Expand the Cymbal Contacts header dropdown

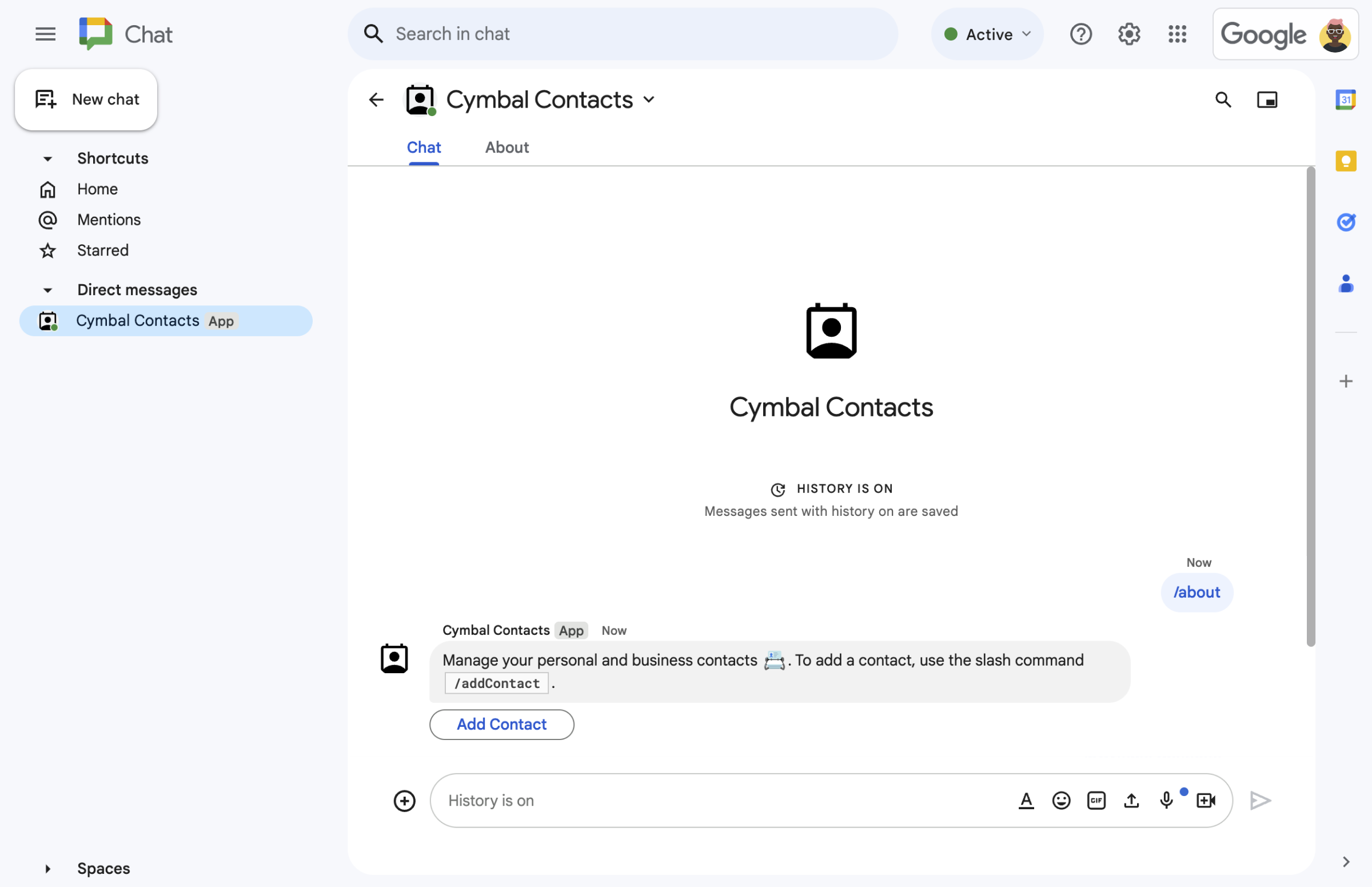coord(650,98)
